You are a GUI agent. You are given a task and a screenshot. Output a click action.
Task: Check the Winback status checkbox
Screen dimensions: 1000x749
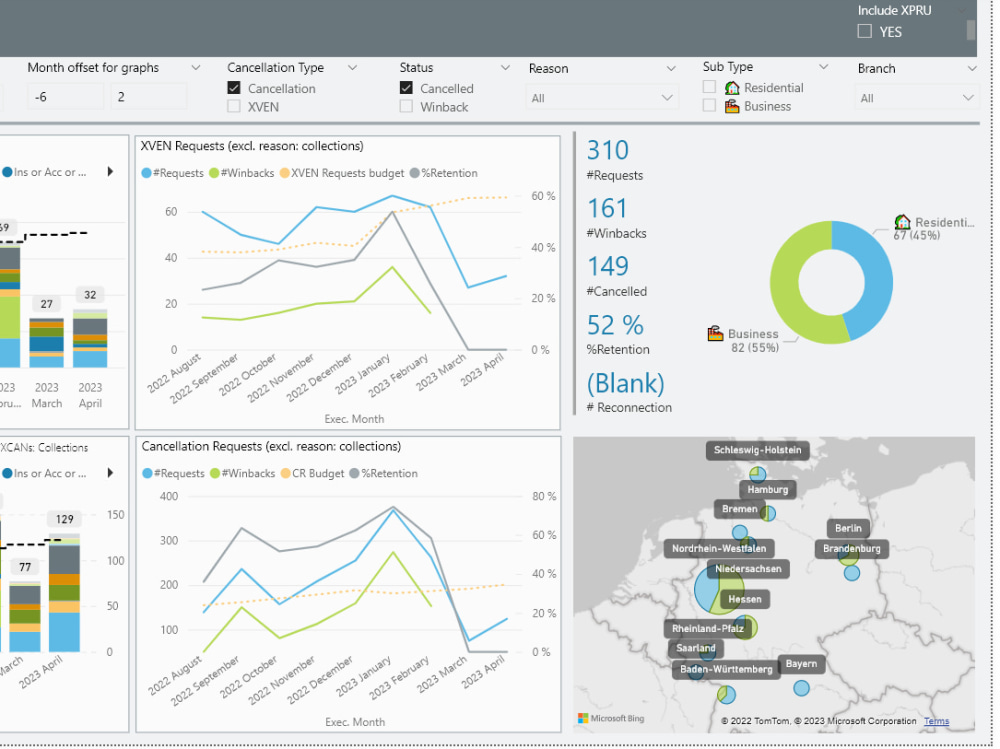[x=406, y=106]
